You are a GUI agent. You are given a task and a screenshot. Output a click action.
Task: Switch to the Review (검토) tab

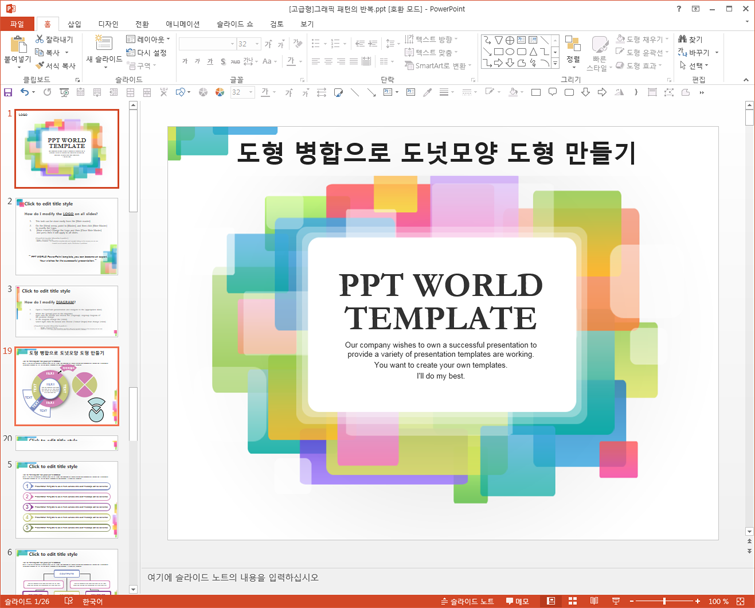pyautogui.click(x=277, y=24)
